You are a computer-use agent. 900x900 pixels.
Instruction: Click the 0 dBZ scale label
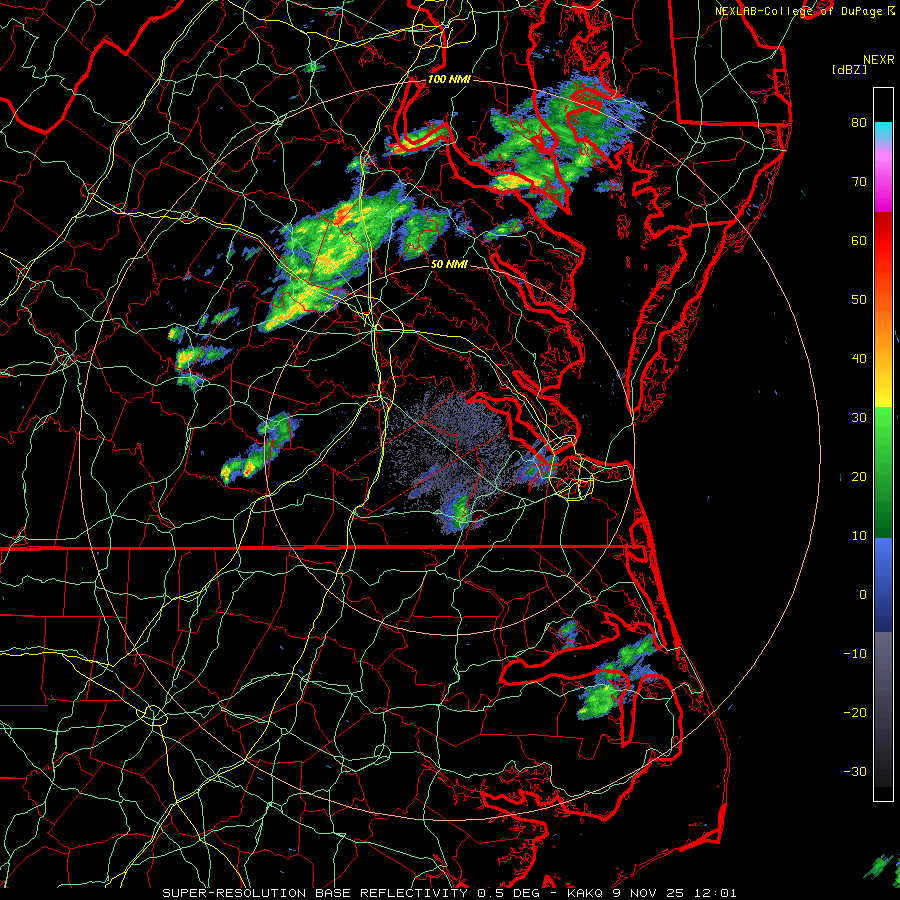tap(863, 595)
